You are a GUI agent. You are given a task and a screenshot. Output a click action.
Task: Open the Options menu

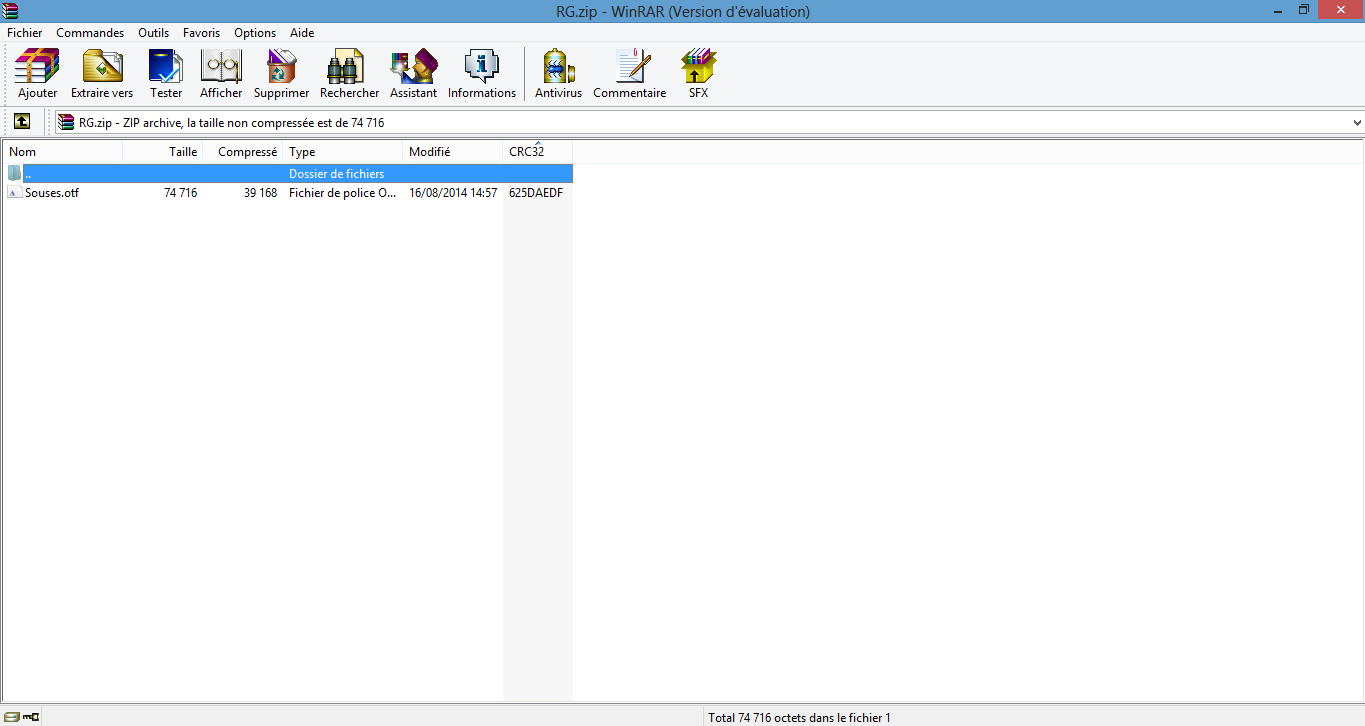(255, 33)
